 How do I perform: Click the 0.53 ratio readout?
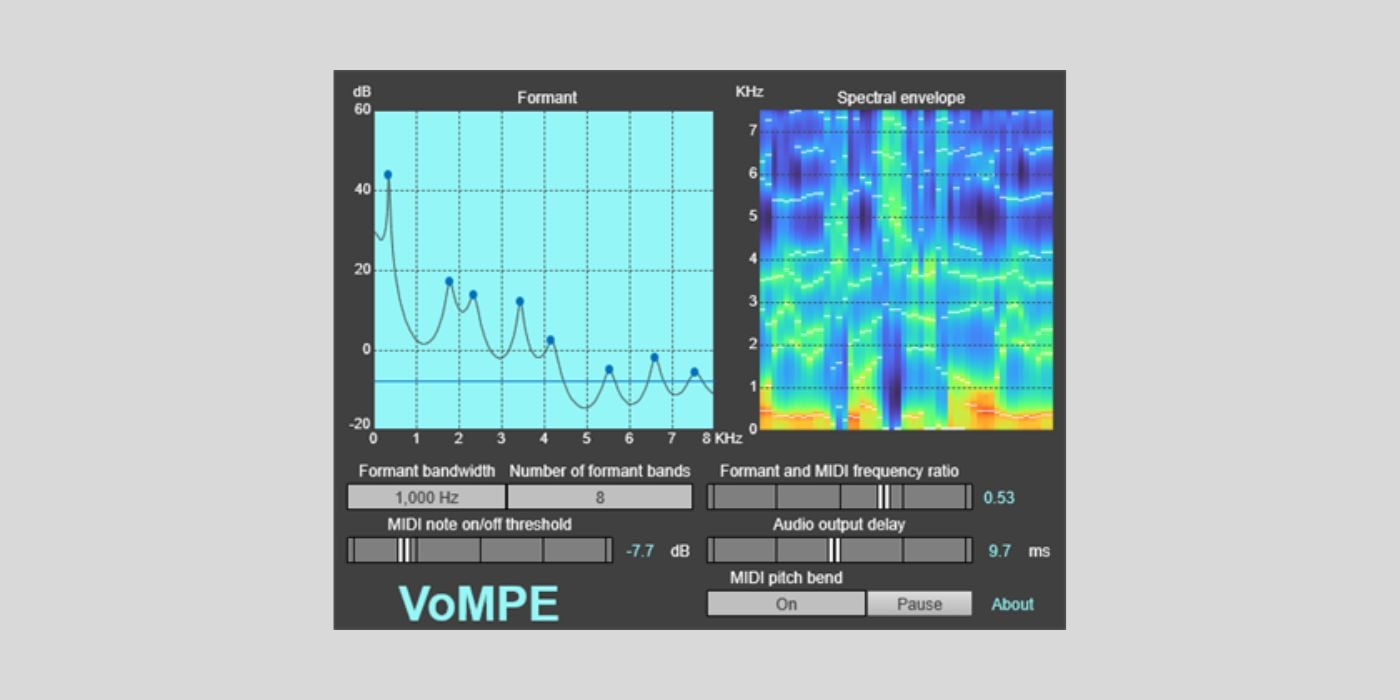pos(998,497)
